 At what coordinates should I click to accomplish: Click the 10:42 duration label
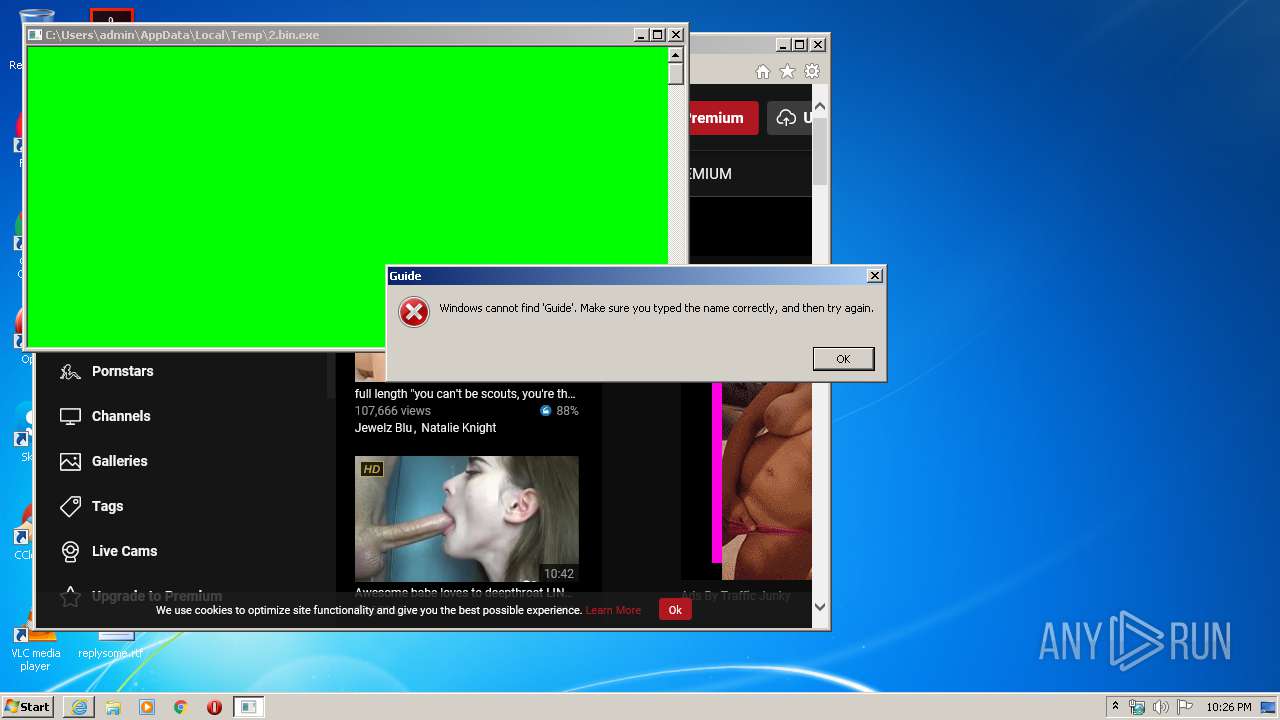[558, 574]
